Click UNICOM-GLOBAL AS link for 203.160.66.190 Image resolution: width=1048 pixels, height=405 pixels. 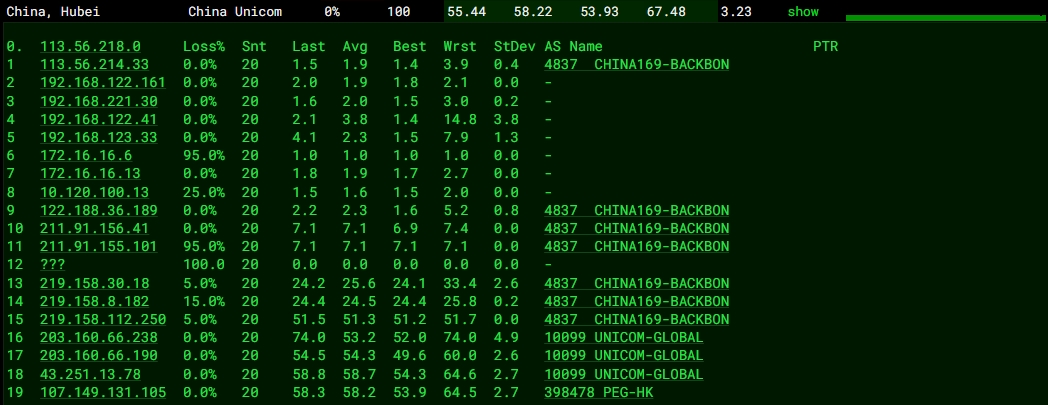[623, 356]
